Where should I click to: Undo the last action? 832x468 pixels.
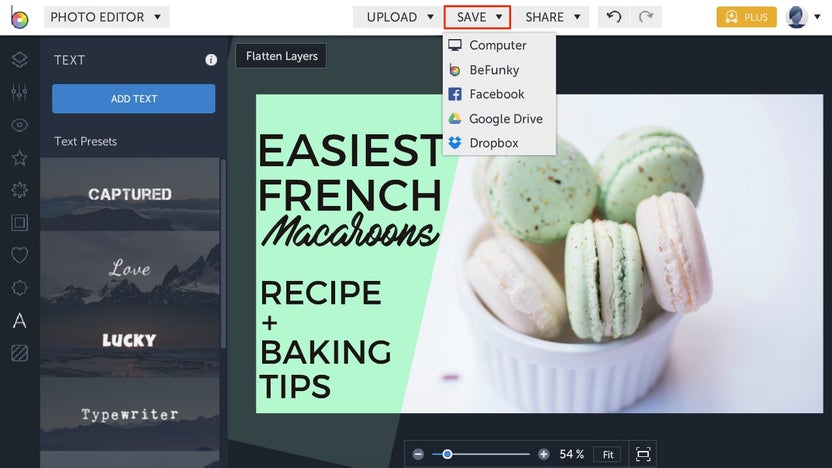point(614,17)
